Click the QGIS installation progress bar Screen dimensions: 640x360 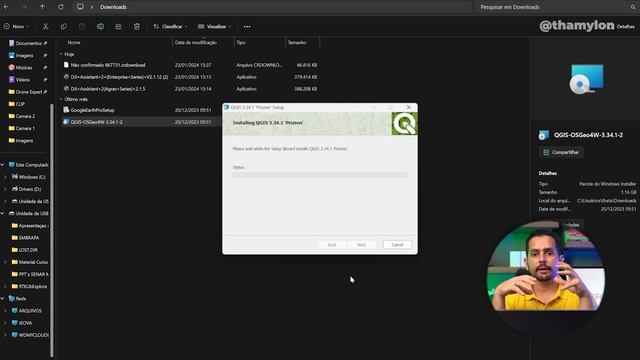[x=320, y=175]
